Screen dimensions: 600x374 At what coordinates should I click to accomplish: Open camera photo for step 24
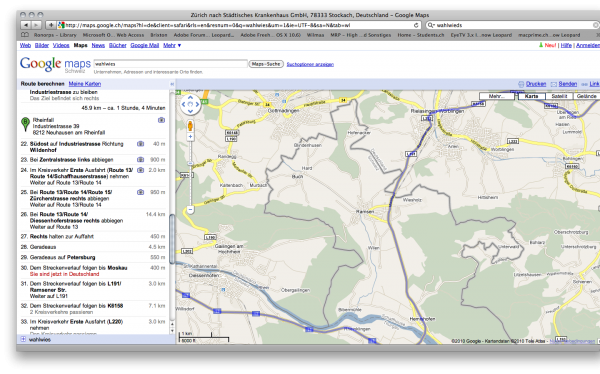click(140, 170)
